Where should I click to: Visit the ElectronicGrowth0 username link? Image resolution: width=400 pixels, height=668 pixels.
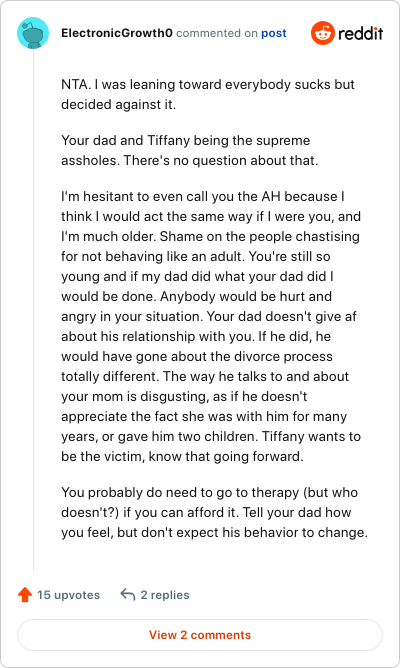[117, 33]
